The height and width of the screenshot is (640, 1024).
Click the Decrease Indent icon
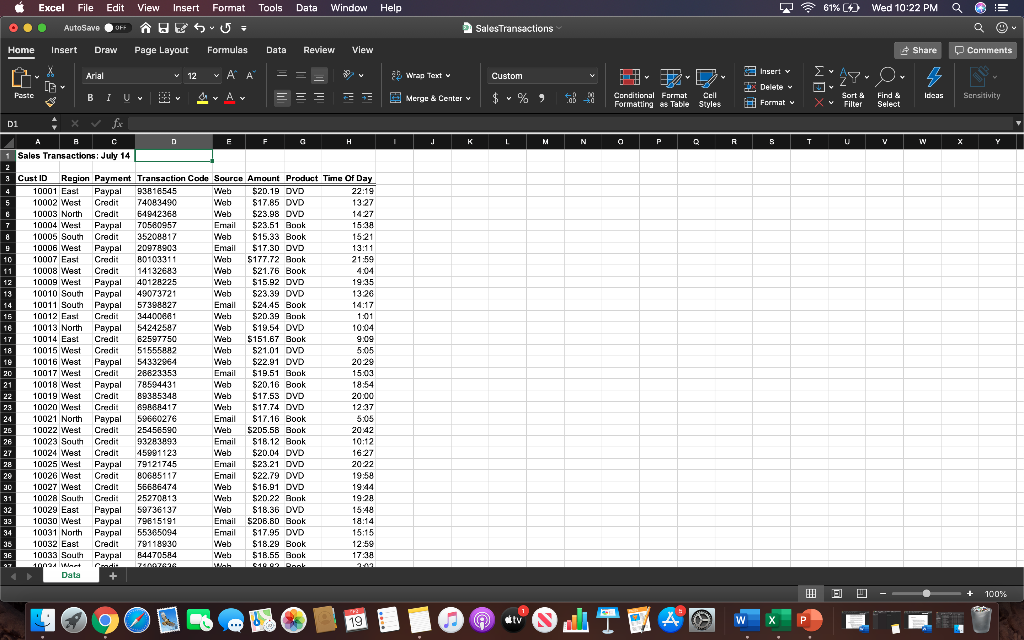tap(348, 98)
